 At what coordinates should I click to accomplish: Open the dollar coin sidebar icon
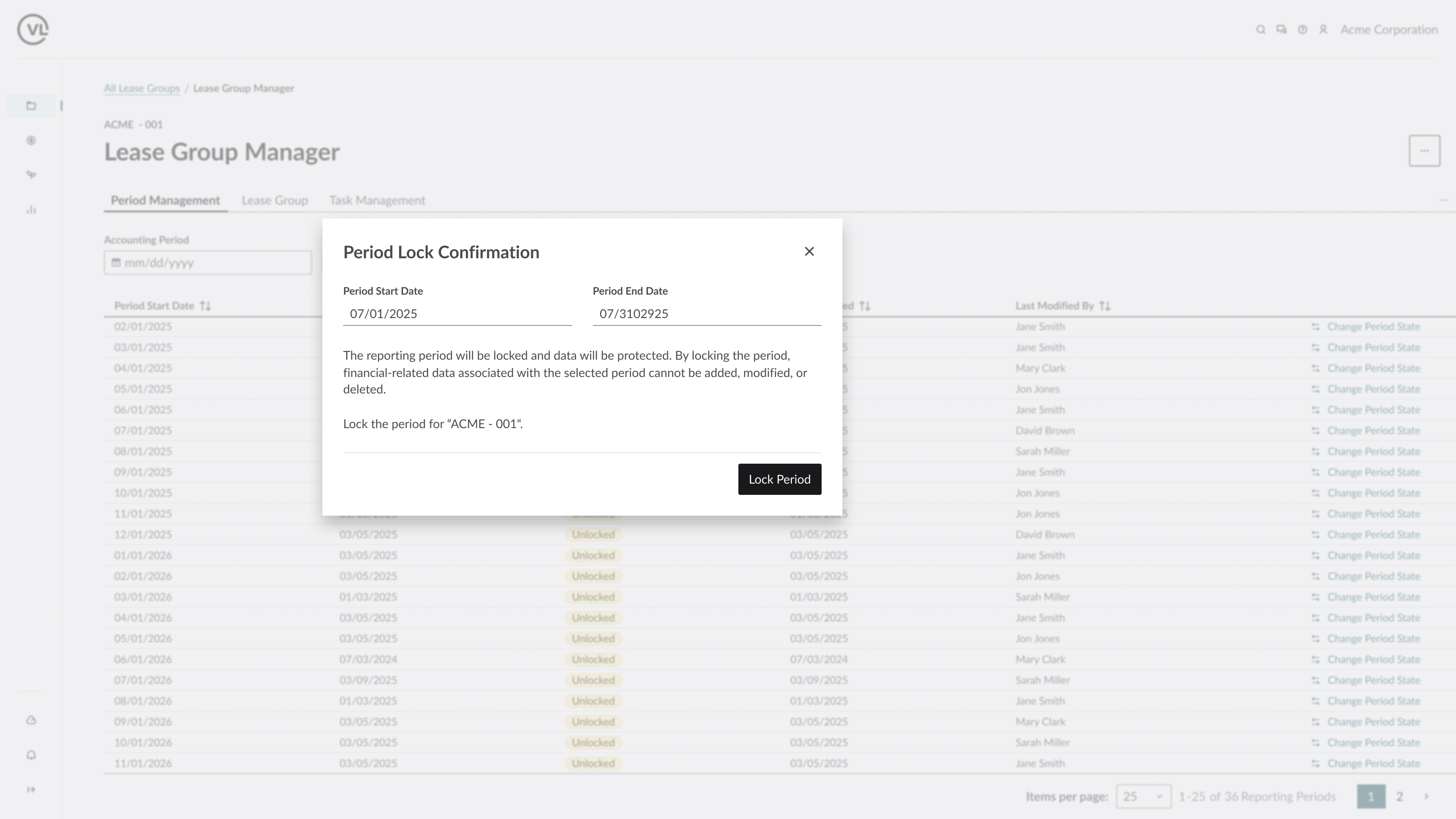tap(31, 140)
